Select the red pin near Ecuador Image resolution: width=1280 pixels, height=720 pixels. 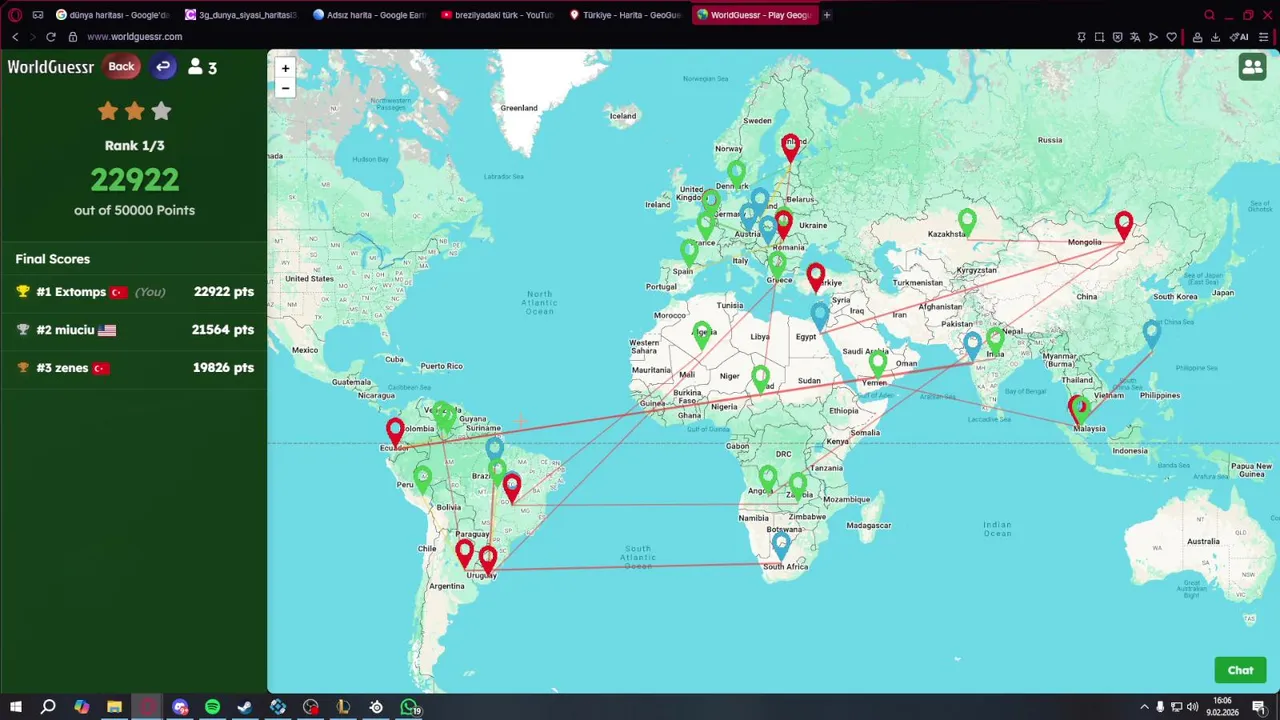pyautogui.click(x=395, y=432)
